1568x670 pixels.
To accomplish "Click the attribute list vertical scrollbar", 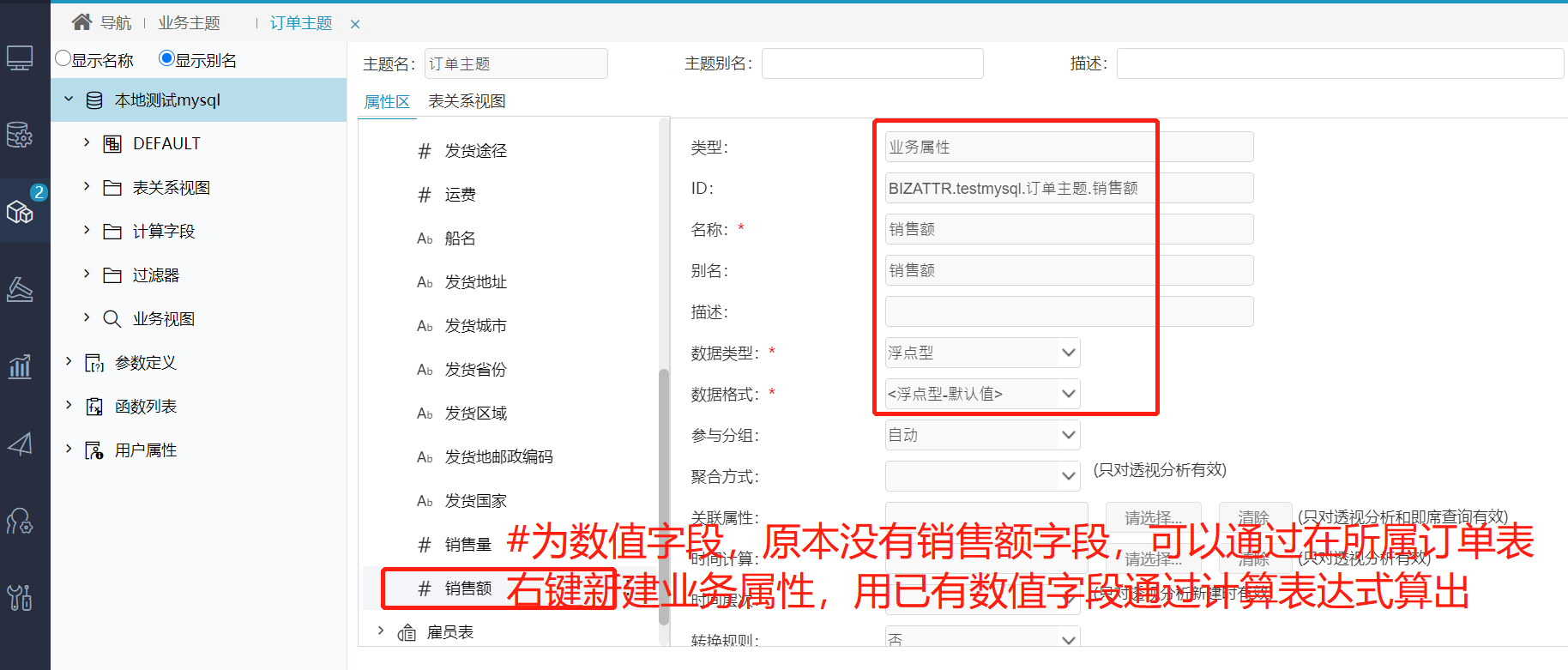I will coord(663,498).
